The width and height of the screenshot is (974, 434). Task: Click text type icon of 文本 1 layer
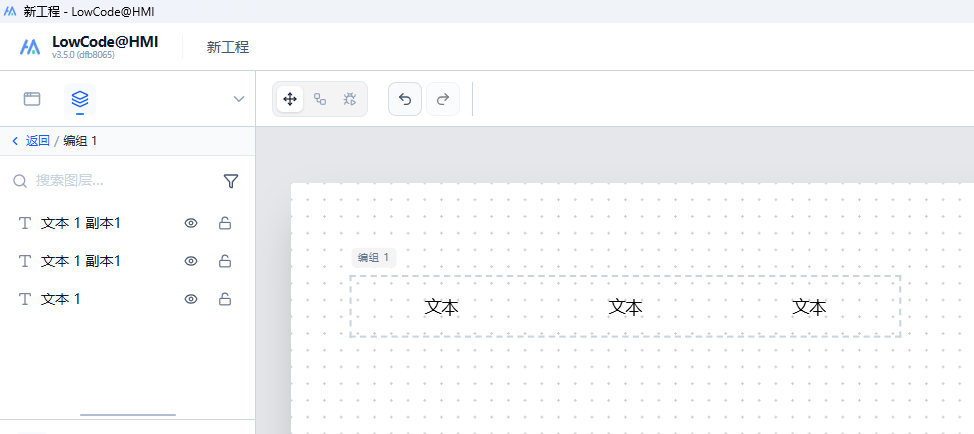point(25,299)
